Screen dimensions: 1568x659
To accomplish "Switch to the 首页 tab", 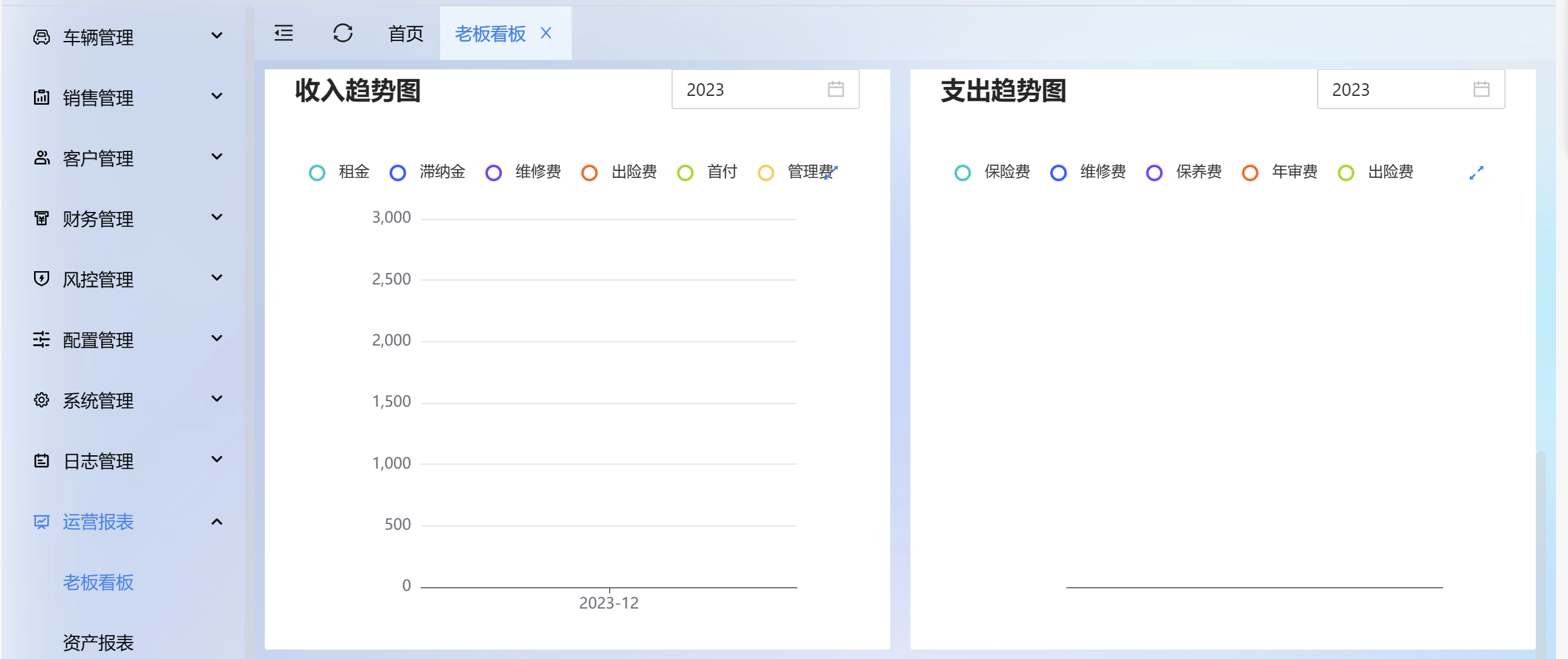I will [x=405, y=33].
